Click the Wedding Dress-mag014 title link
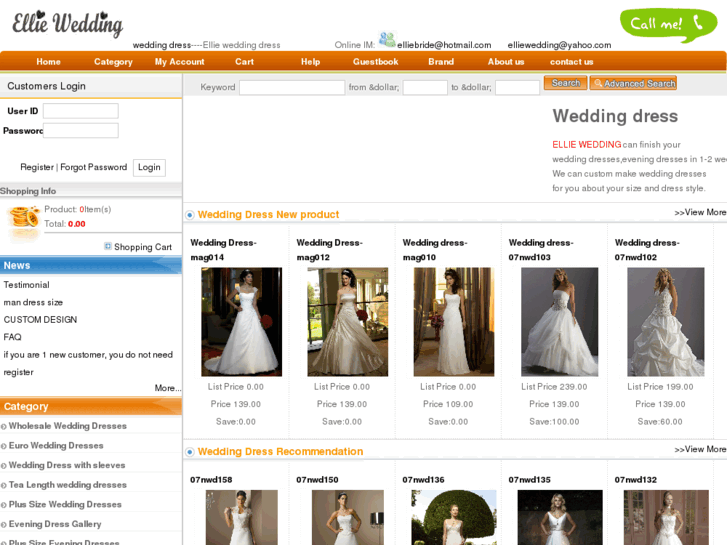This screenshot has width=727, height=545. 223,250
